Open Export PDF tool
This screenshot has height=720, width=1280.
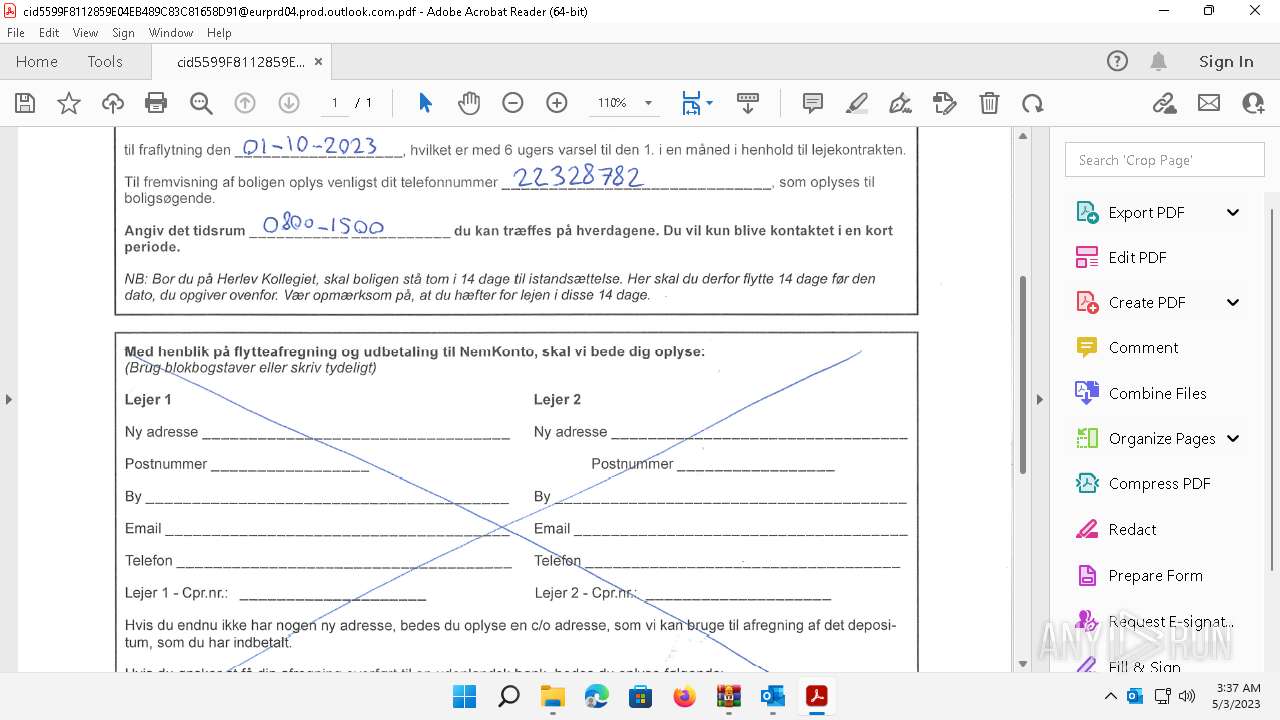(1146, 212)
